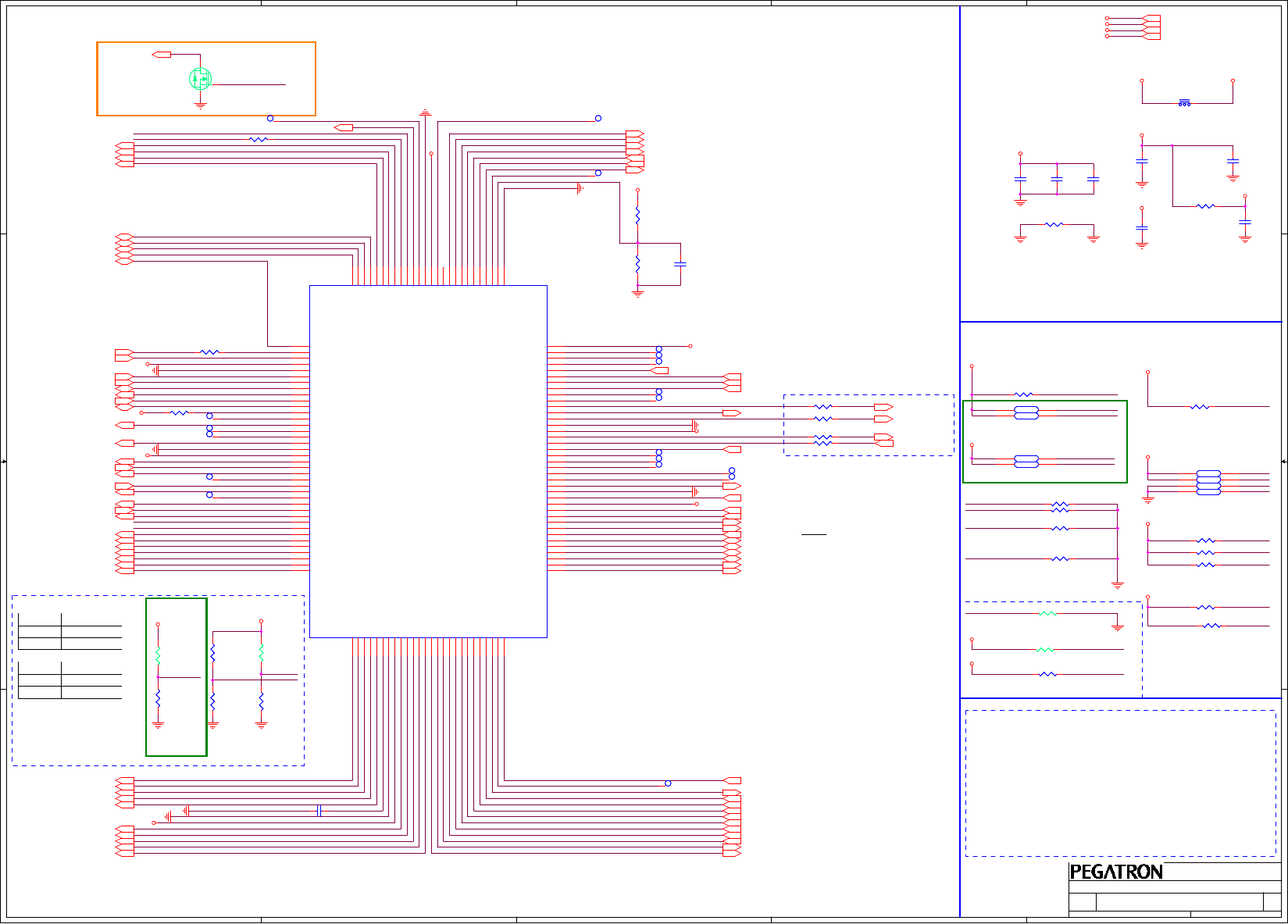Click the empty dashed notes box above the title block
This screenshot has width=1288, height=924.
pos(1120,783)
